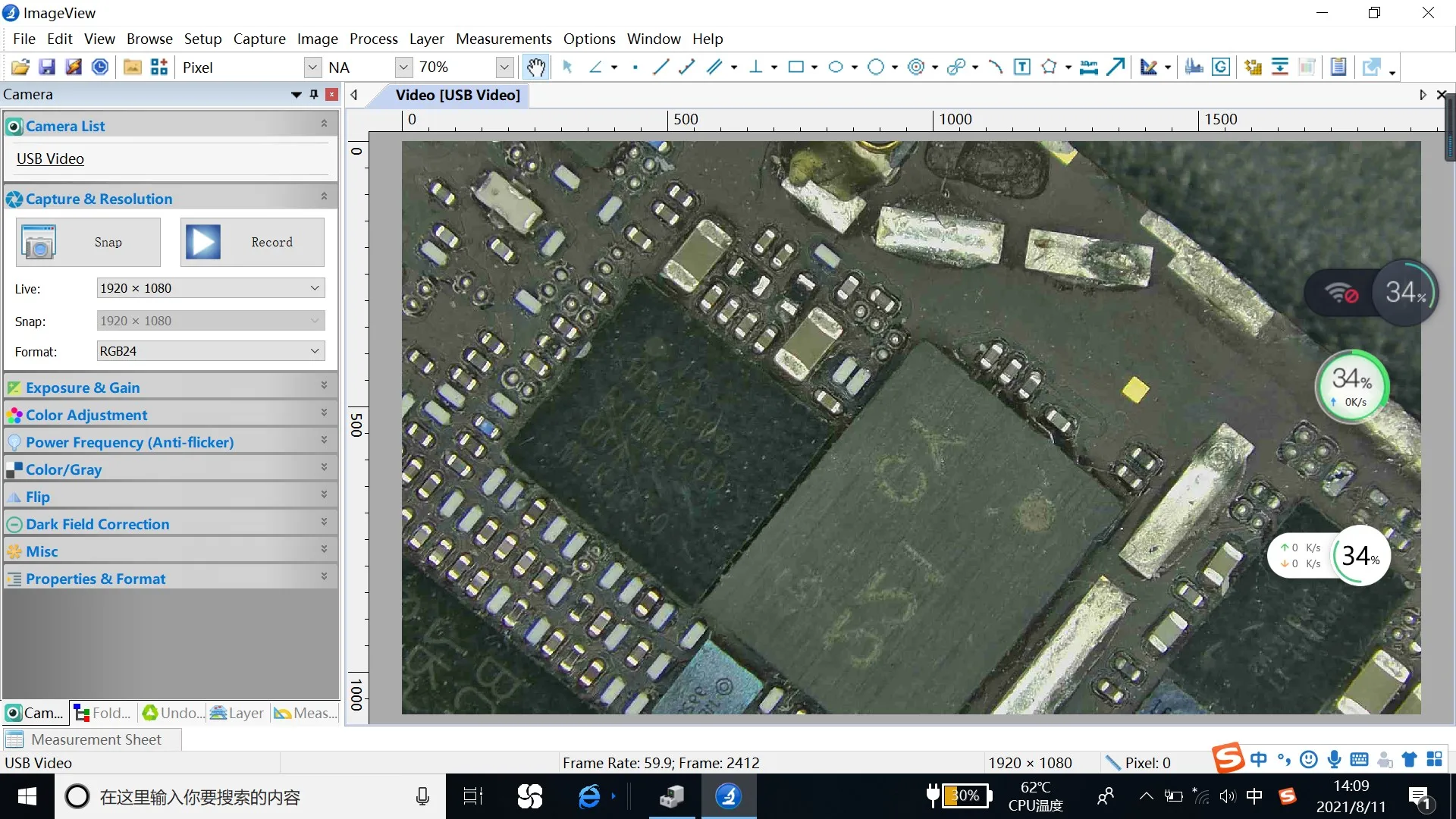Pick the arrow annotation tool

pyautogui.click(x=1115, y=67)
